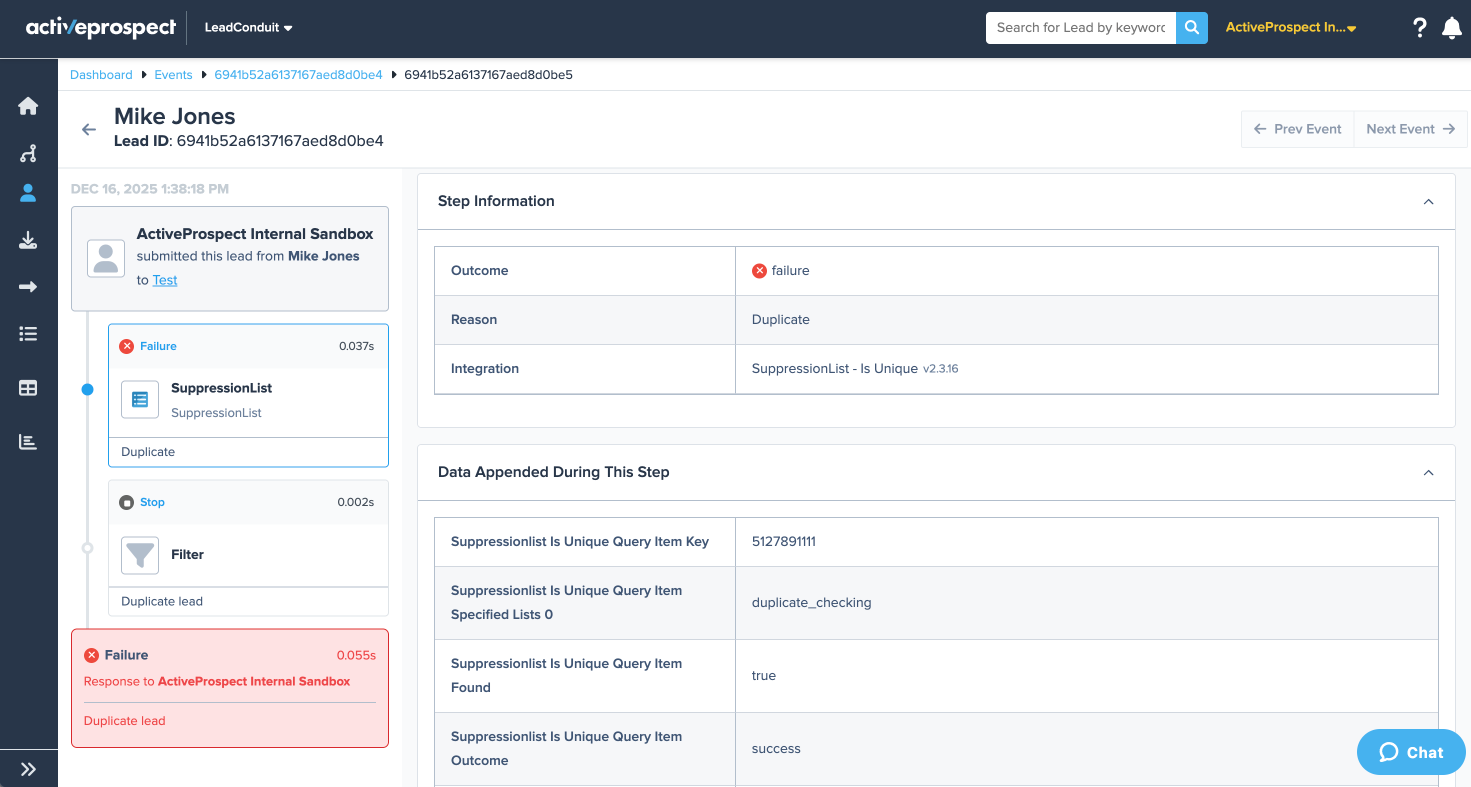Select the red Failure response card
This screenshot has width=1471, height=787.
click(230, 688)
